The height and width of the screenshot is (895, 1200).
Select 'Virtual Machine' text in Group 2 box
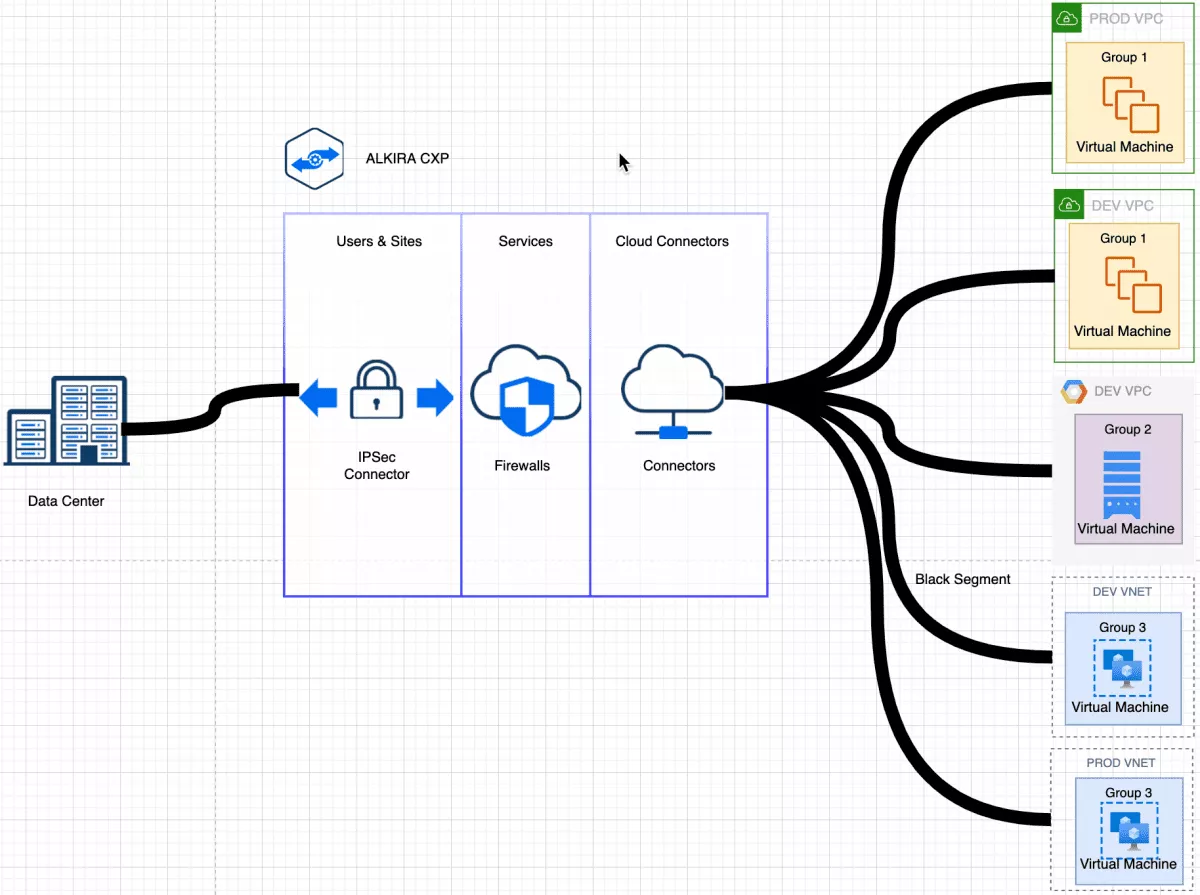[x=1126, y=528]
